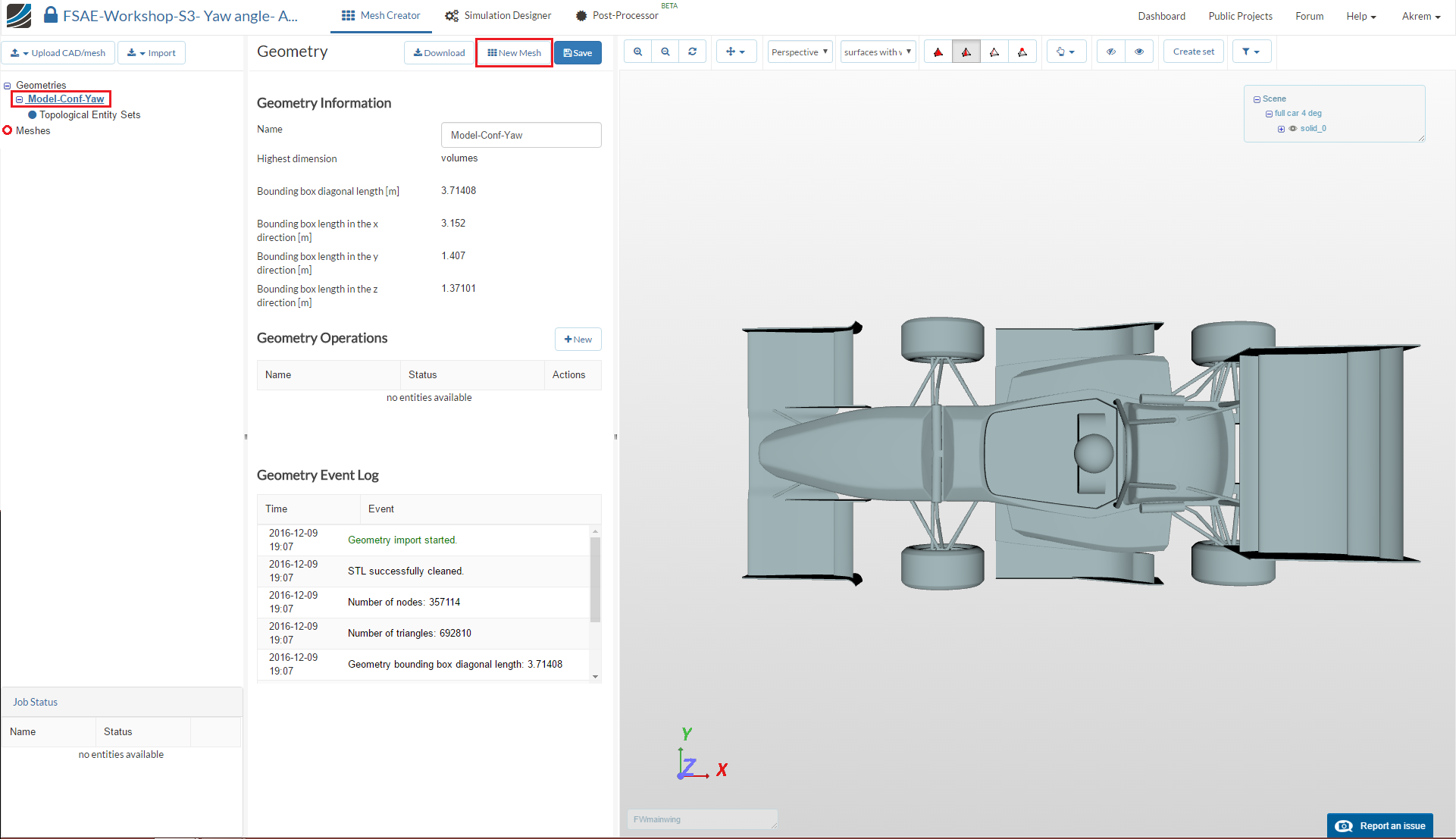Open the Perspective view dropdown
Image resolution: width=1456 pixels, height=839 pixels.
(x=799, y=52)
